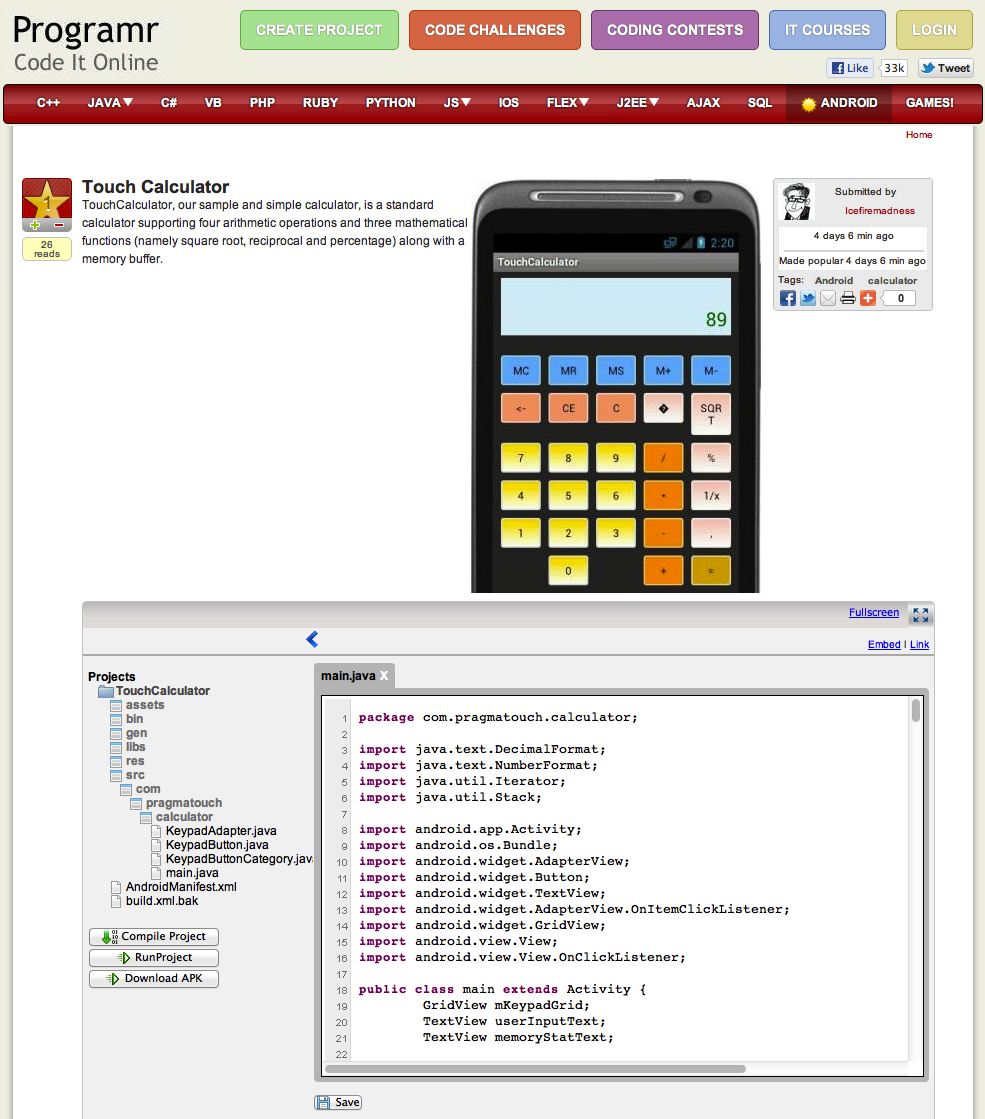
Task: Click the code editor horizontal scrollbar
Action: click(535, 1069)
